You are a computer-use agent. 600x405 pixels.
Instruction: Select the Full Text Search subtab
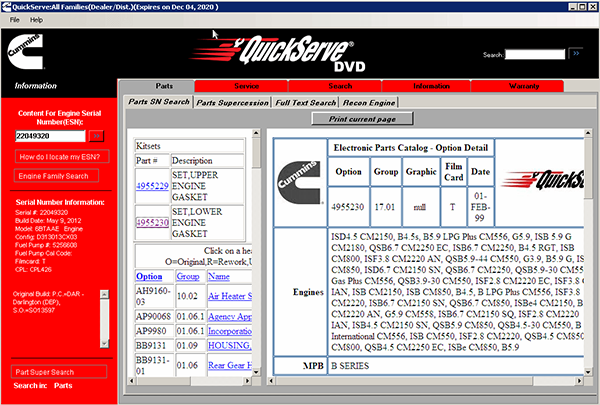coord(305,103)
